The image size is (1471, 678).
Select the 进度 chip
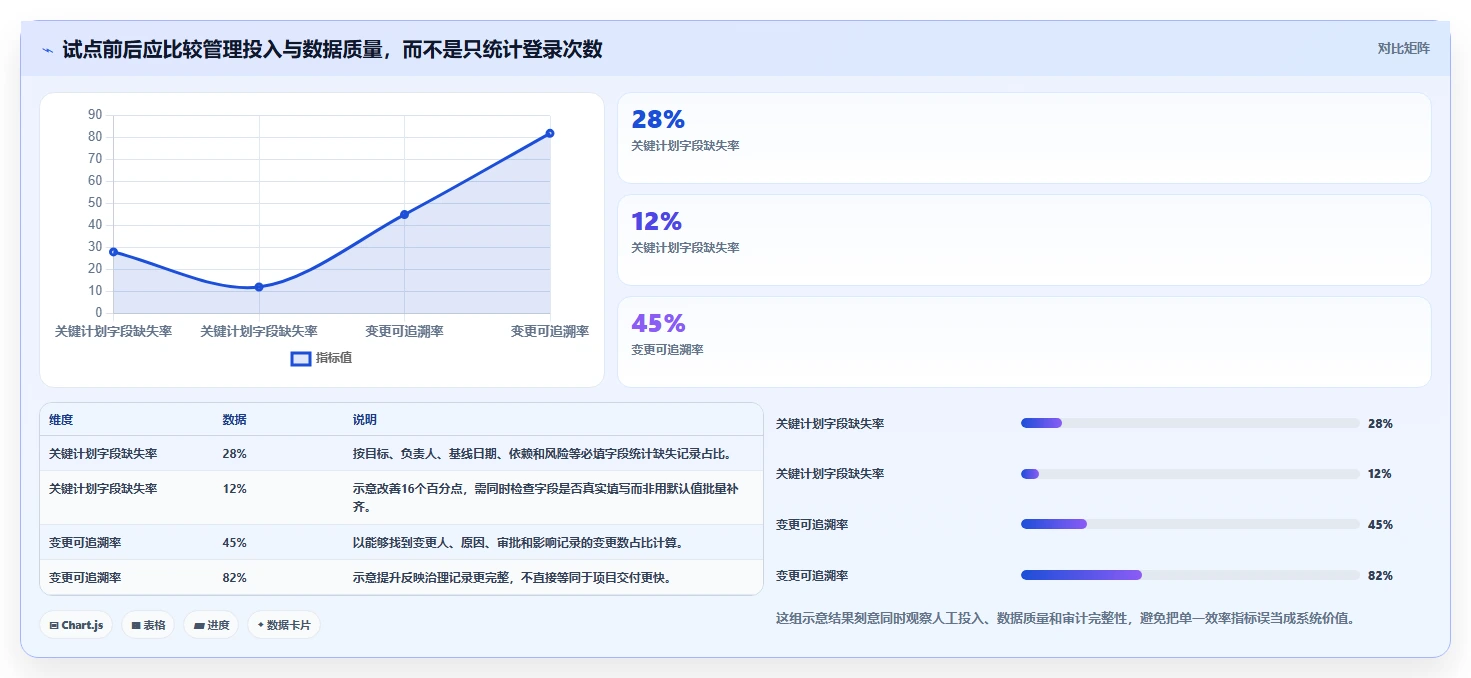click(x=211, y=625)
